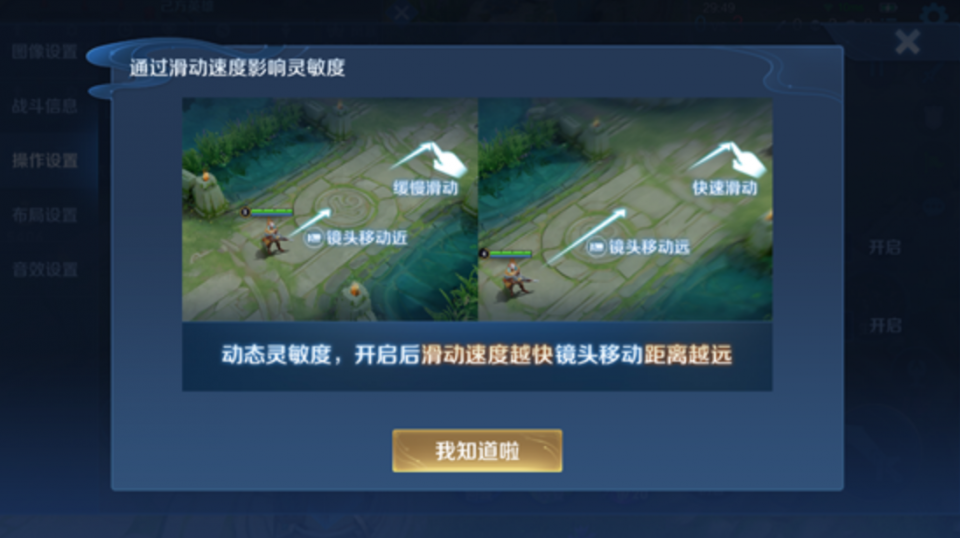Click the dimmed X icon in the top bar
960x538 pixels.
point(402,12)
